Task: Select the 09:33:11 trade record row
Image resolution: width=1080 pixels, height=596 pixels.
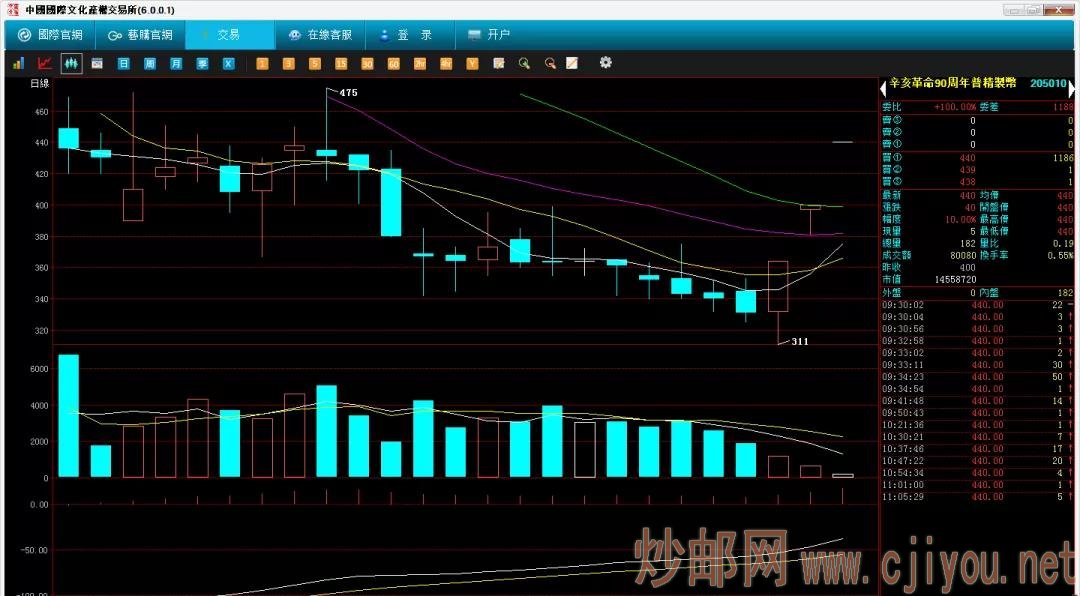Action: tap(977, 364)
